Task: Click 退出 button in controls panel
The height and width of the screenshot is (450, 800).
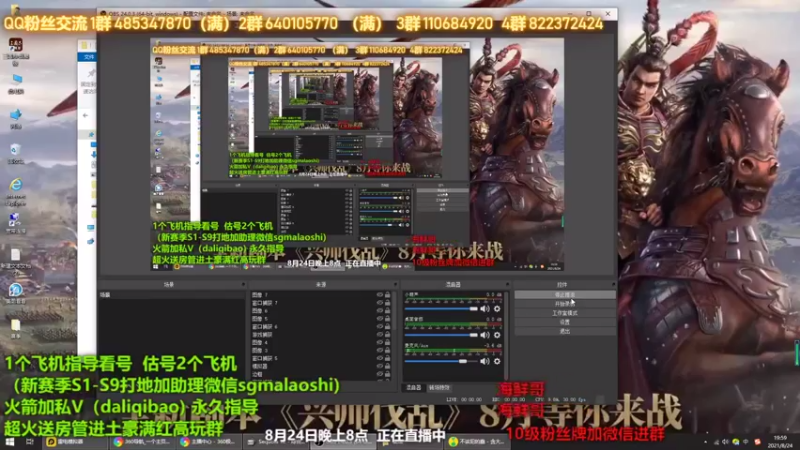Action: 564,332
